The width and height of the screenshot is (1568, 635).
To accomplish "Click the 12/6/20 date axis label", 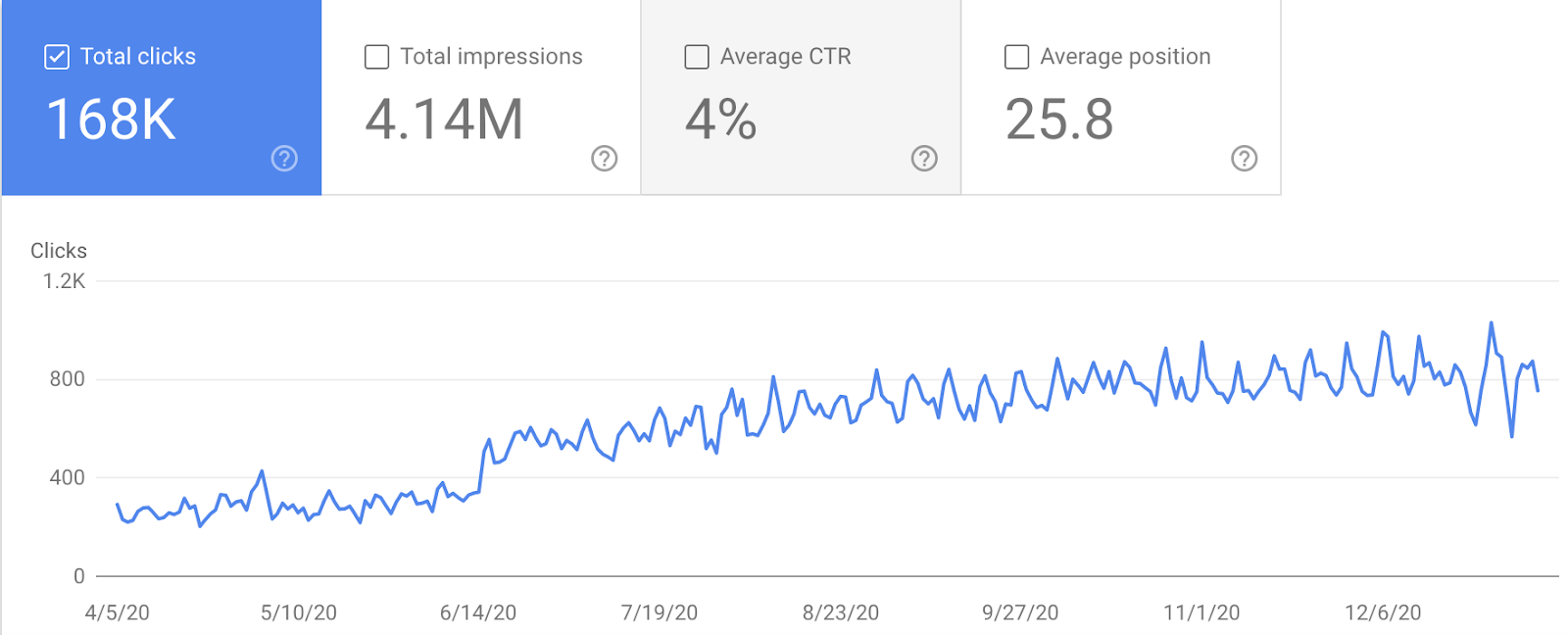I will click(1383, 612).
